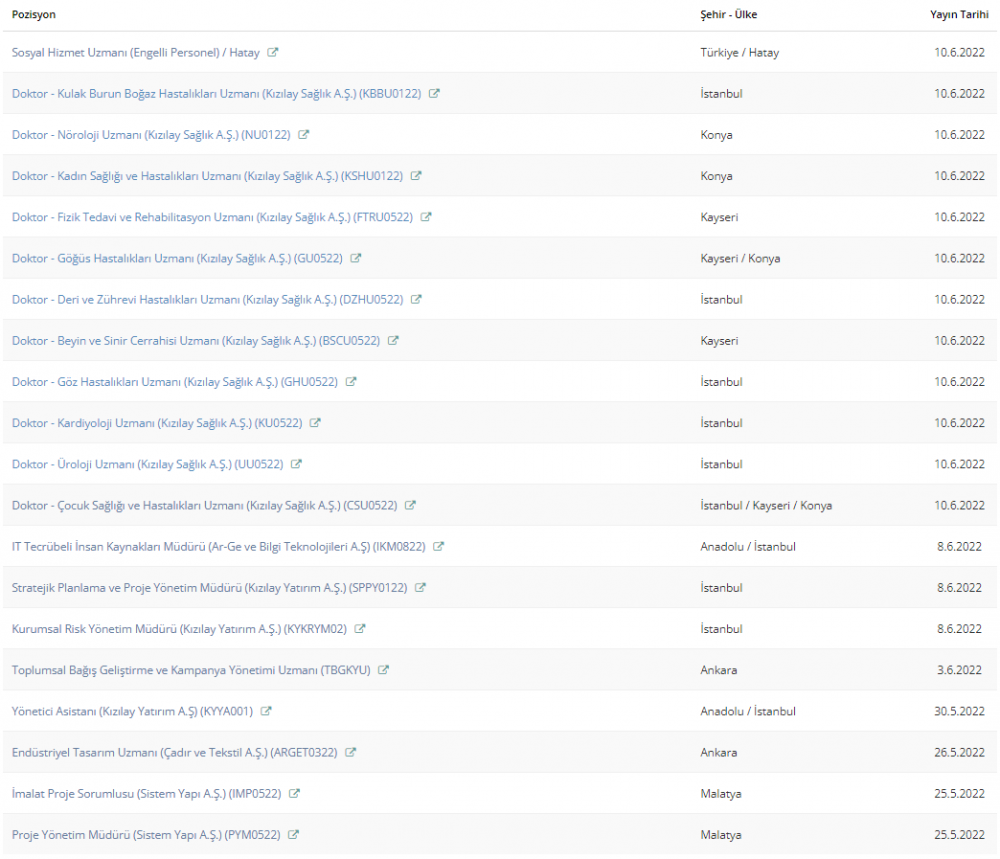Click the Şehir - Ülke column header
1000x859 pixels.
coord(728,15)
